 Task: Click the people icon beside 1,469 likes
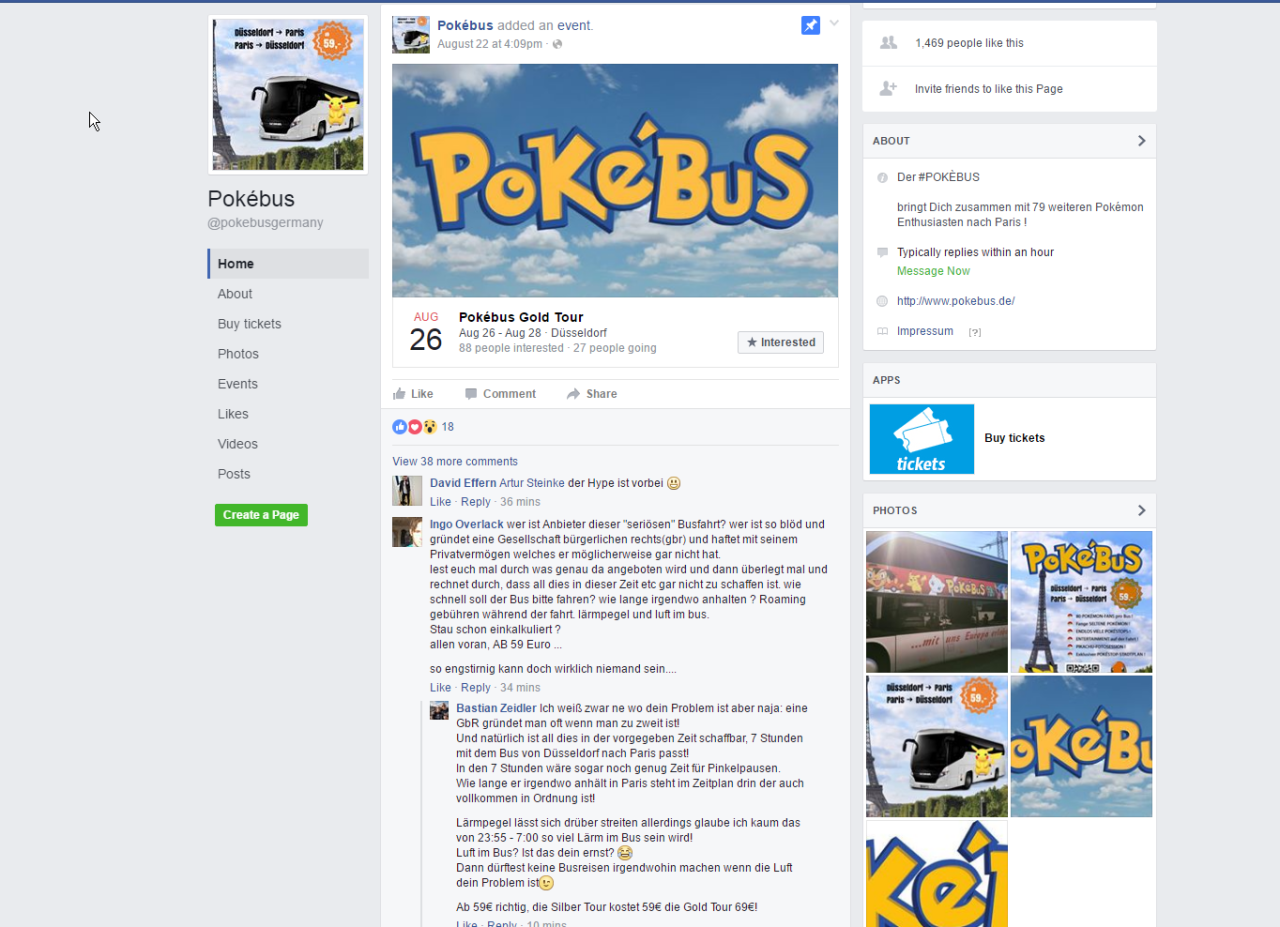point(888,43)
